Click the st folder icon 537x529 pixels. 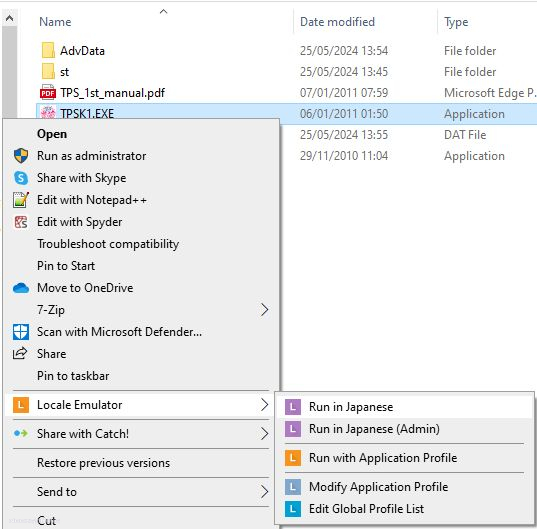pos(48,71)
